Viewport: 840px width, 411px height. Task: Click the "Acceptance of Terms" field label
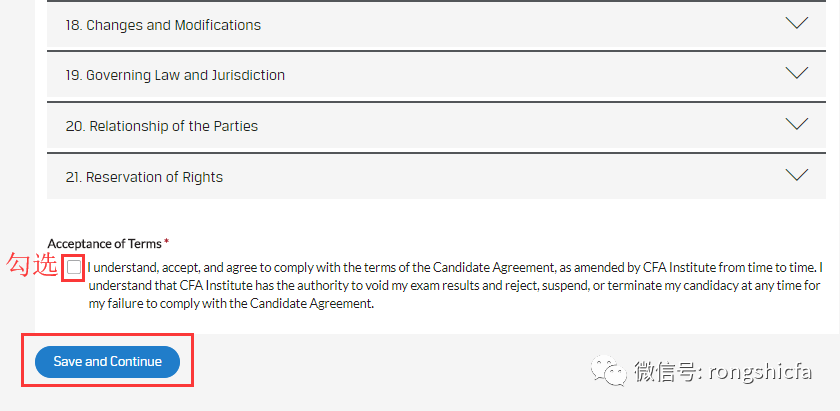click(x=104, y=243)
